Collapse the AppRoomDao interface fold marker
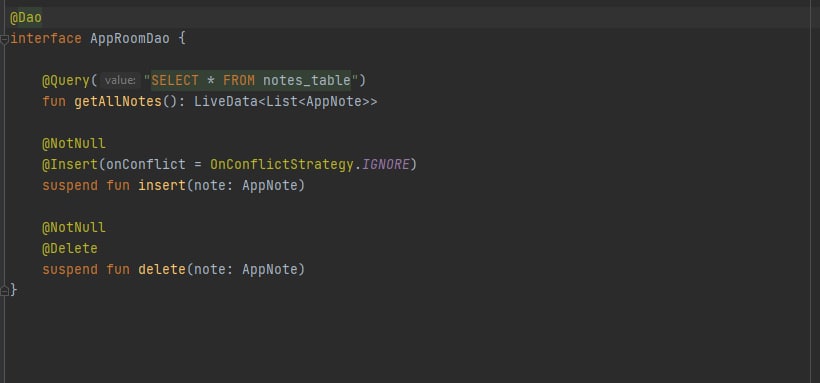820x383 pixels. (4, 39)
